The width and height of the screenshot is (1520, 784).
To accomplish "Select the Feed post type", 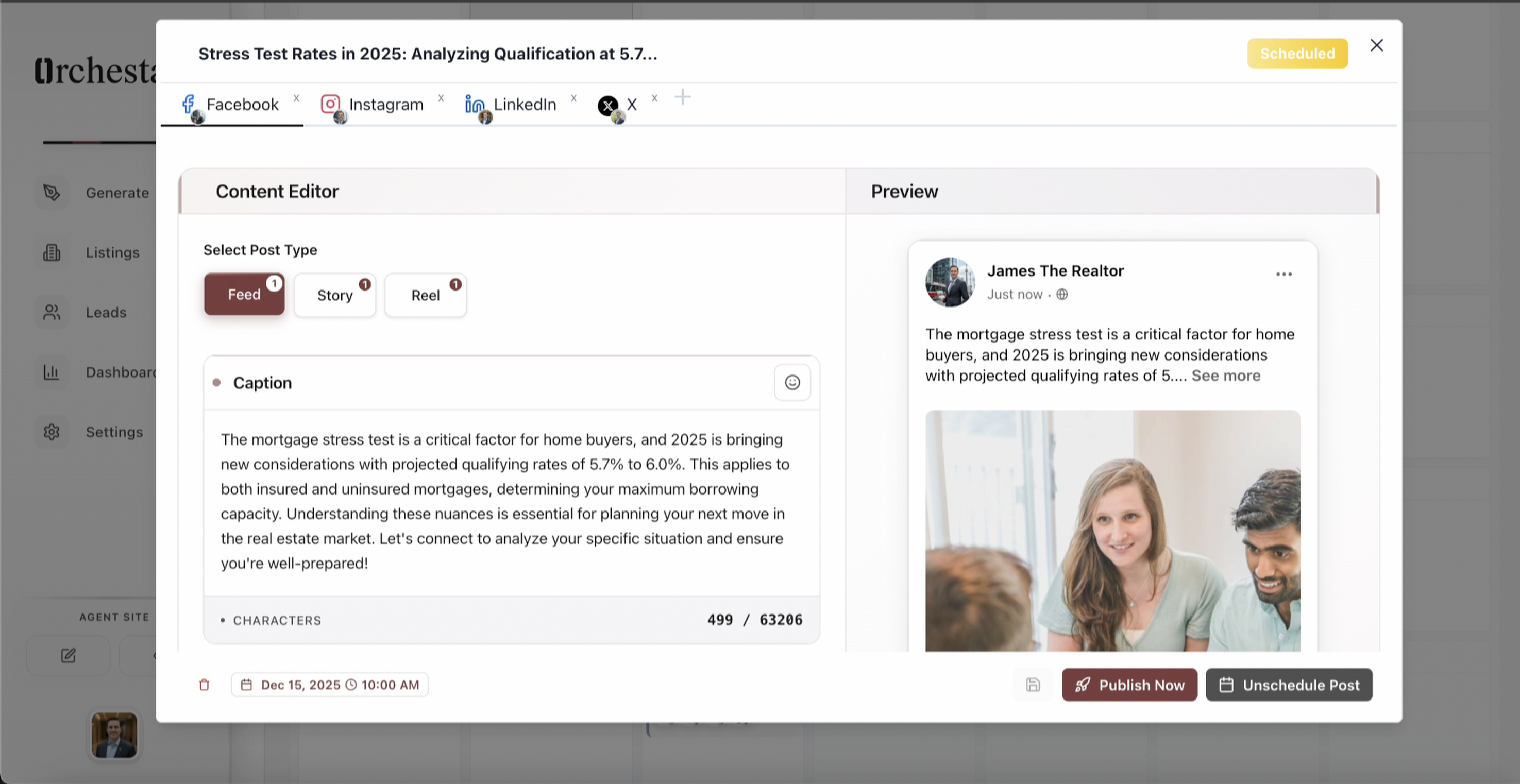I will click(x=244, y=294).
